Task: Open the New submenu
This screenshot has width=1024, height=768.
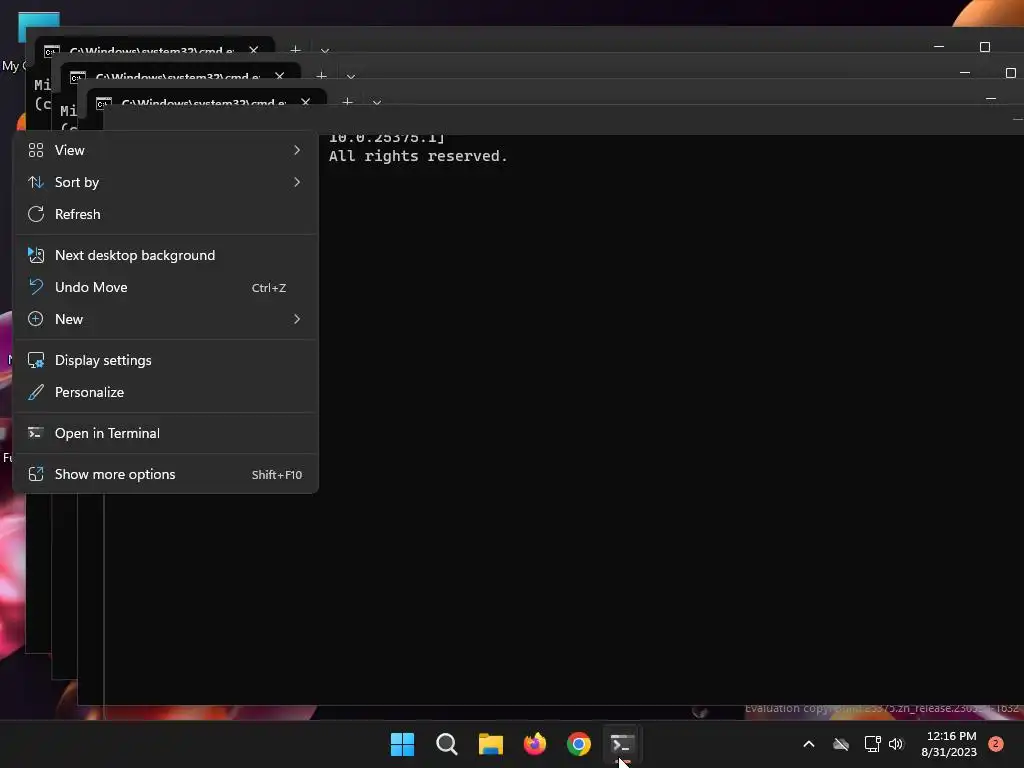Action: click(x=165, y=319)
